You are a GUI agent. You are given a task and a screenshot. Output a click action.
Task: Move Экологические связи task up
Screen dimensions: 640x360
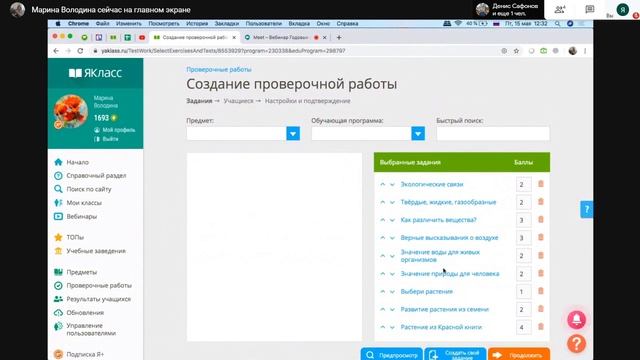pyautogui.click(x=382, y=184)
